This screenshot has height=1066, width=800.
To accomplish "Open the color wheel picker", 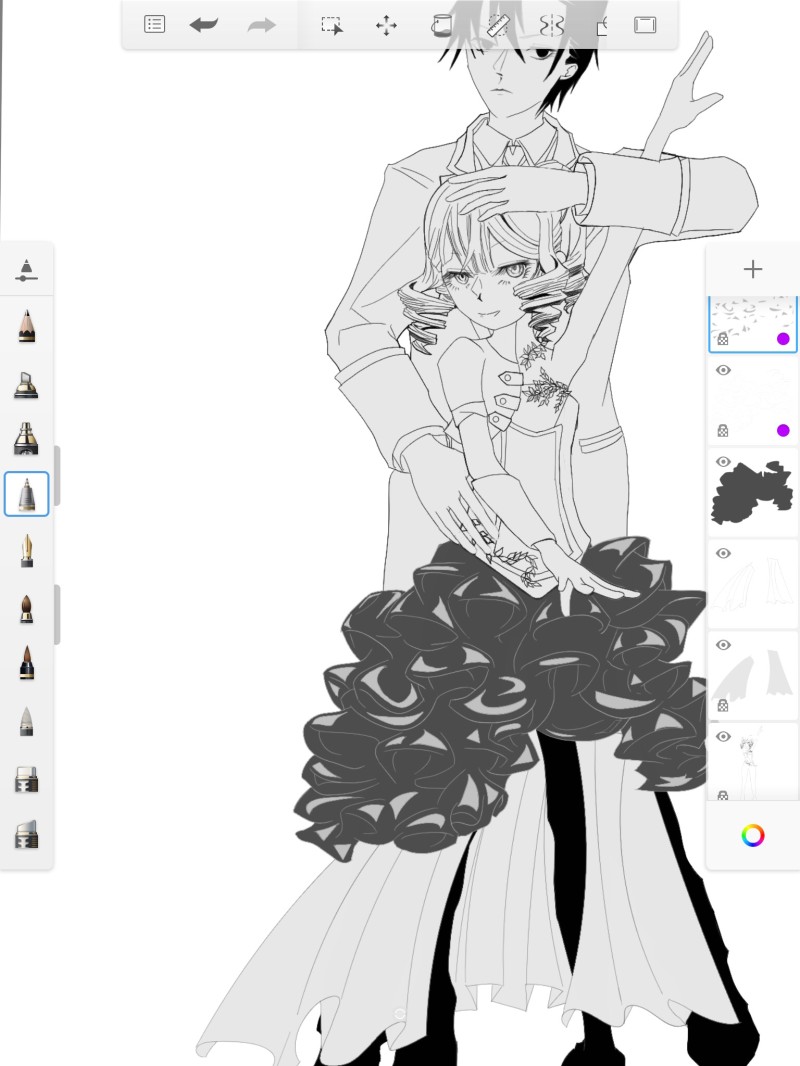I will pyautogui.click(x=752, y=835).
